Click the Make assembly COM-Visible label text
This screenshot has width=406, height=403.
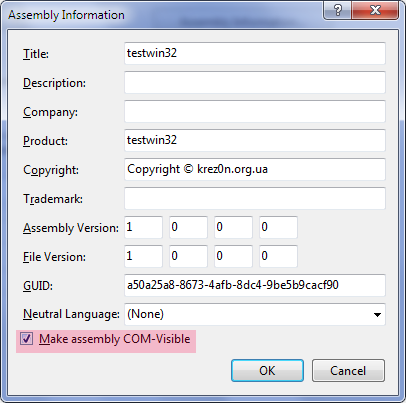click(115, 339)
